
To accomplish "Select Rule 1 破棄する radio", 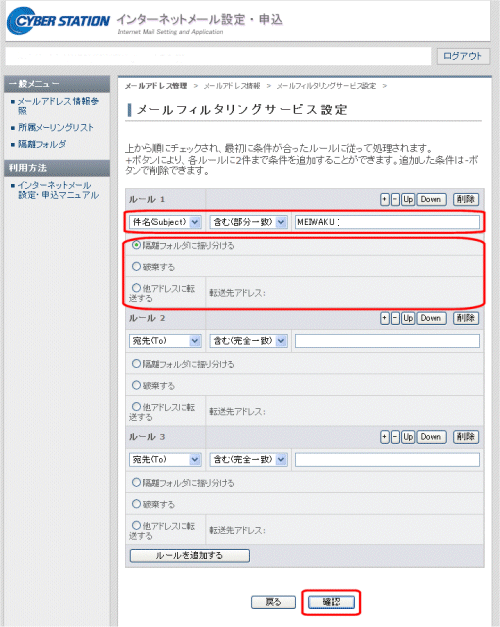I will [x=136, y=266].
